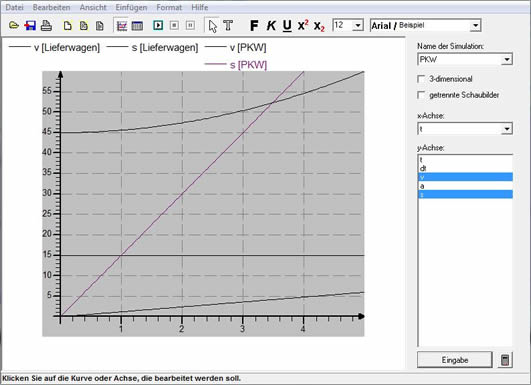The width and height of the screenshot is (531, 385).
Task: Open the Ansicht menu
Action: click(x=93, y=7)
